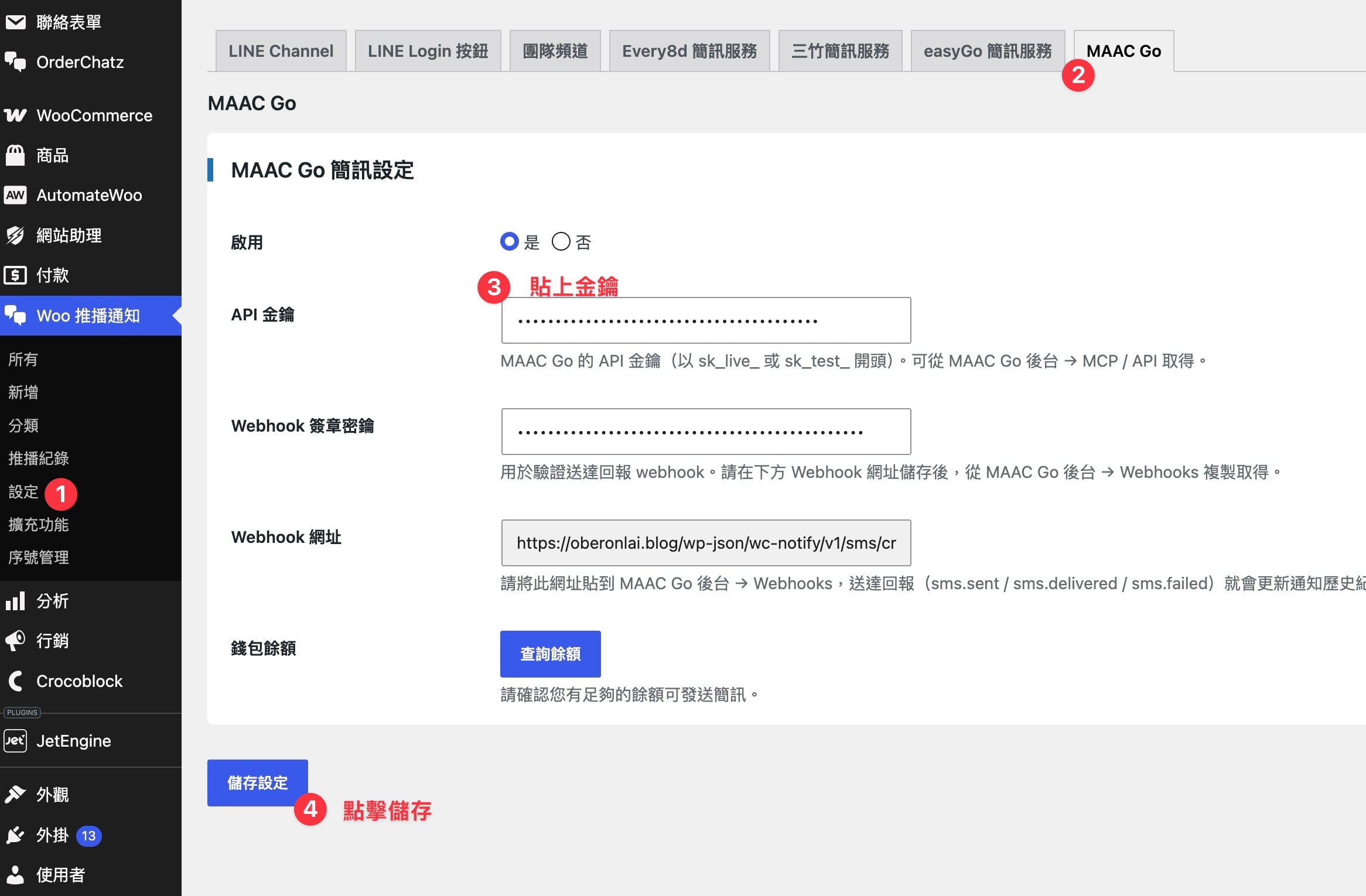Click the AutomateWoo AW icon
Screen dimensions: 1366x896
pyautogui.click(x=16, y=195)
